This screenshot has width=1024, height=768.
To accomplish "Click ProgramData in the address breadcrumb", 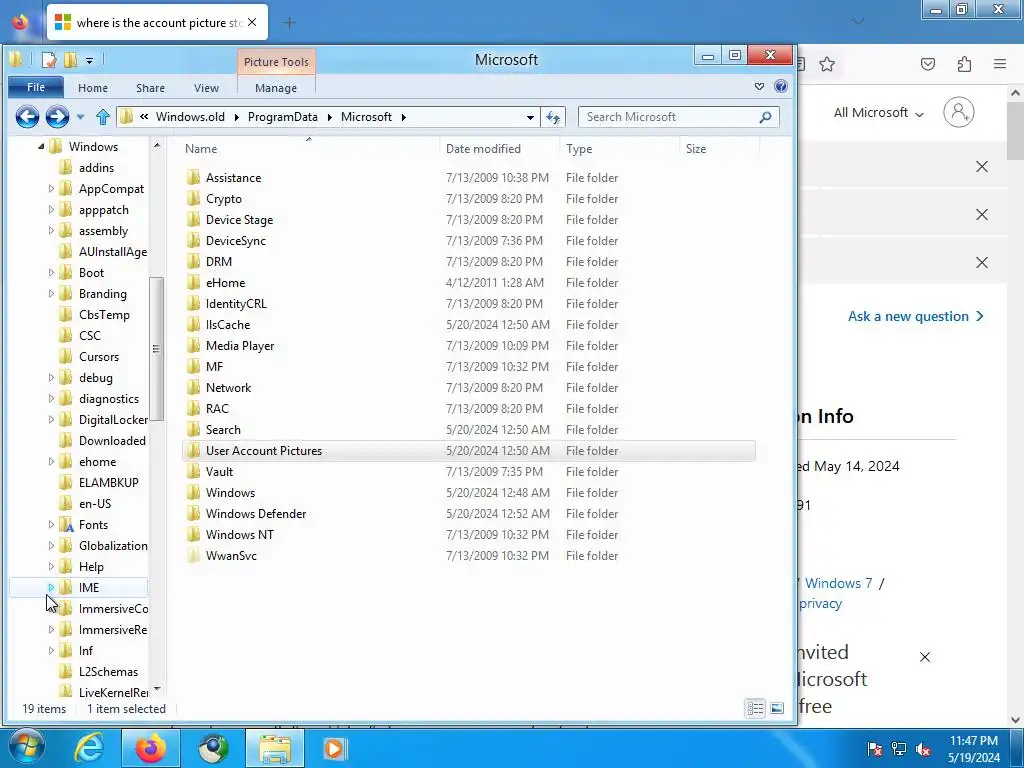I will click(x=283, y=117).
